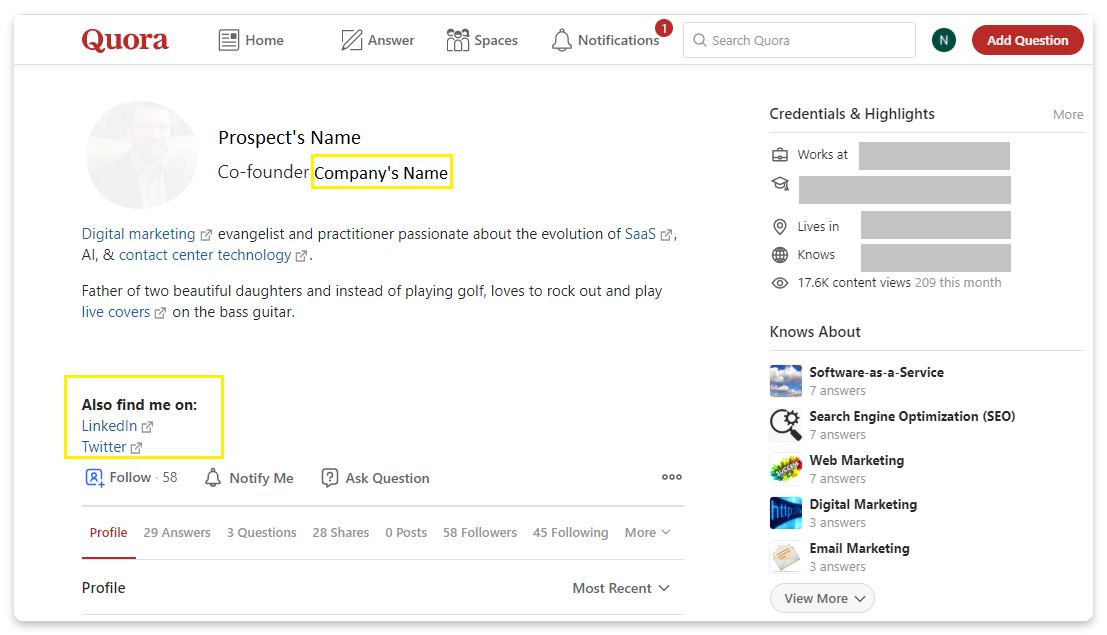The width and height of the screenshot is (1107, 635).
Task: Open Search Engine Optimization topic icon
Action: [x=786, y=425]
